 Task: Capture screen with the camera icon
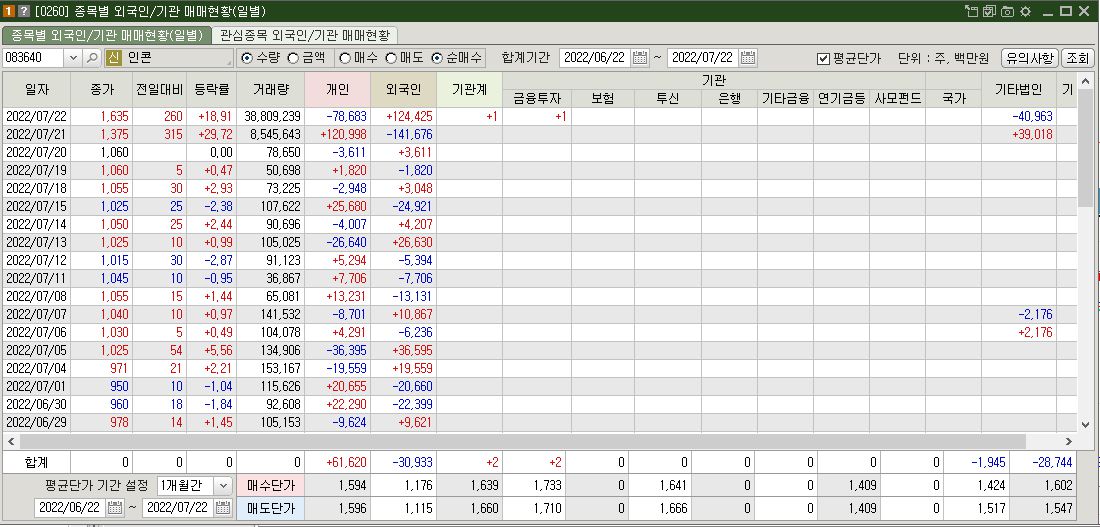pyautogui.click(x=1007, y=11)
